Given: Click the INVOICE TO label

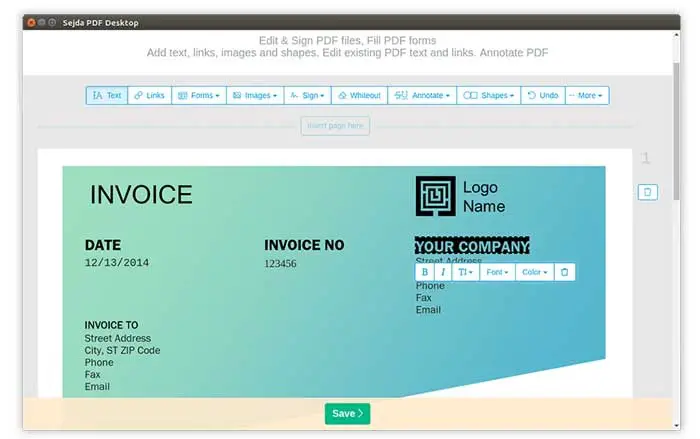Looking at the screenshot, I should coord(112,325).
